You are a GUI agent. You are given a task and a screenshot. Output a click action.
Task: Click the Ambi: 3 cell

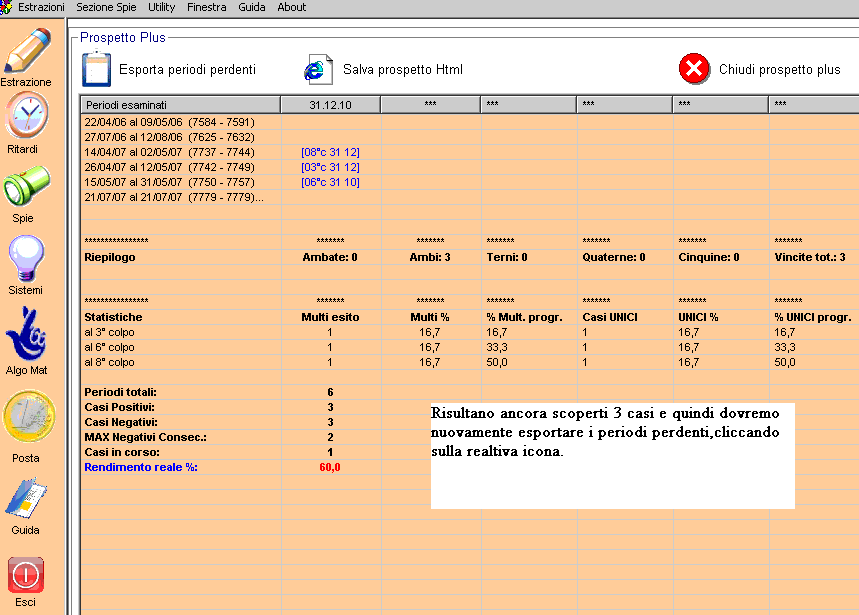click(x=430, y=257)
